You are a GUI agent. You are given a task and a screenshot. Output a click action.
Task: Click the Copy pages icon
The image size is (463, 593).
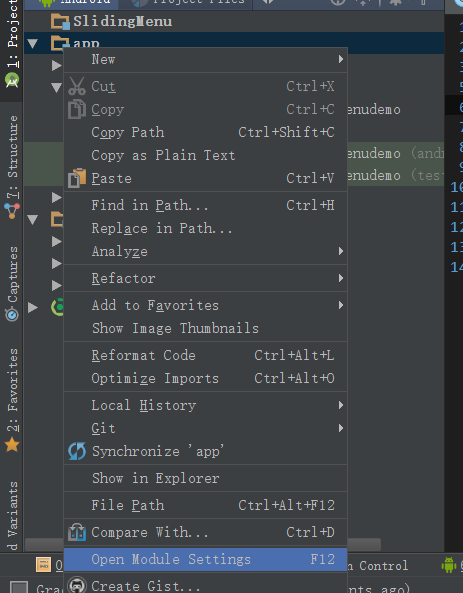[77, 109]
